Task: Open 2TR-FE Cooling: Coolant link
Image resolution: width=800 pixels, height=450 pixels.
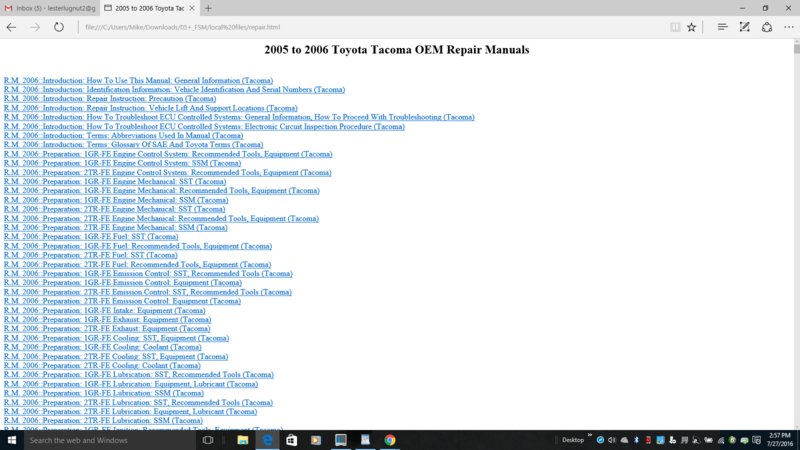Action: pos(102,365)
